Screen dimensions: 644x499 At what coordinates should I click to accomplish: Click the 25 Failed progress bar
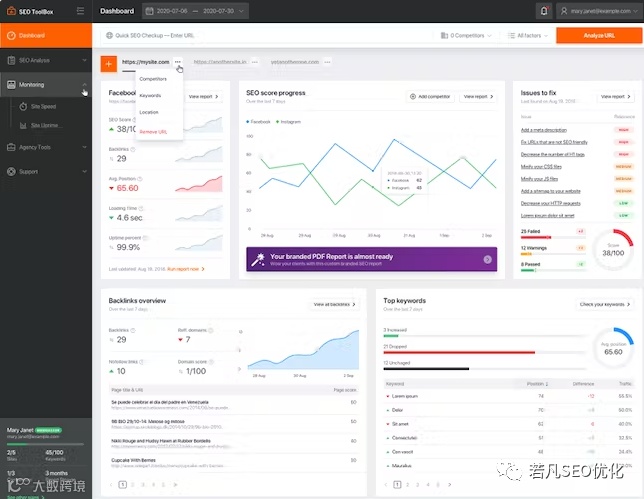pyautogui.click(x=553, y=237)
